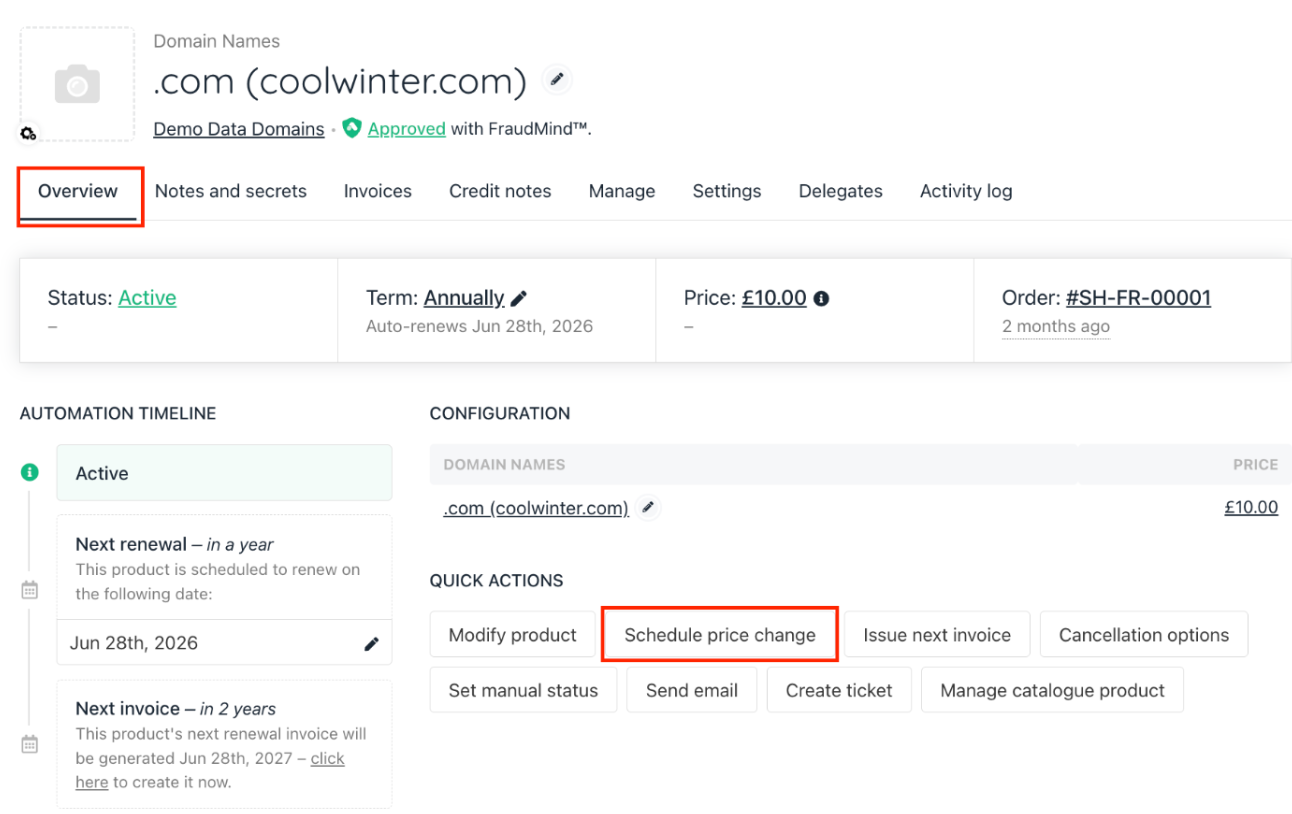Open Cancellation options
Viewport: 1292px width, 814px height.
1144,635
